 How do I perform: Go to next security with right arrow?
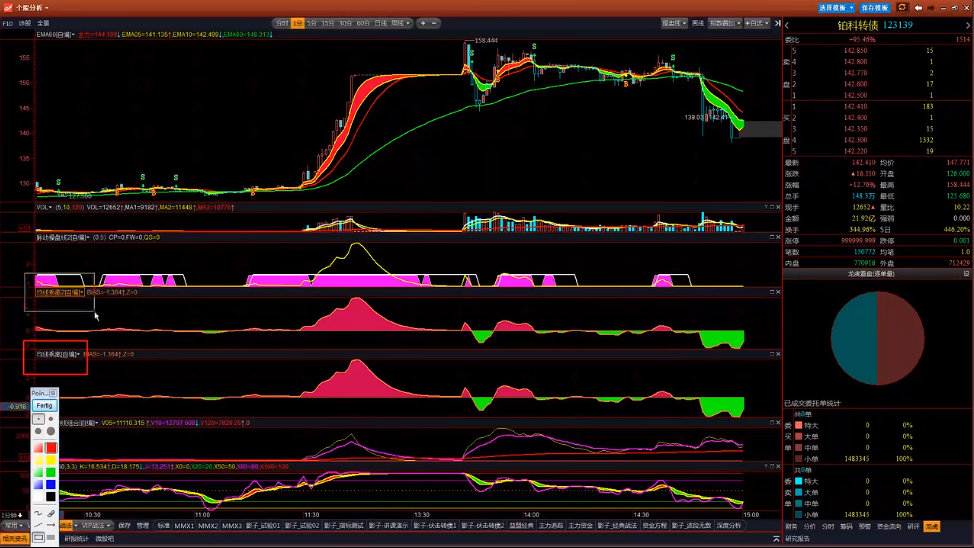[x=967, y=24]
